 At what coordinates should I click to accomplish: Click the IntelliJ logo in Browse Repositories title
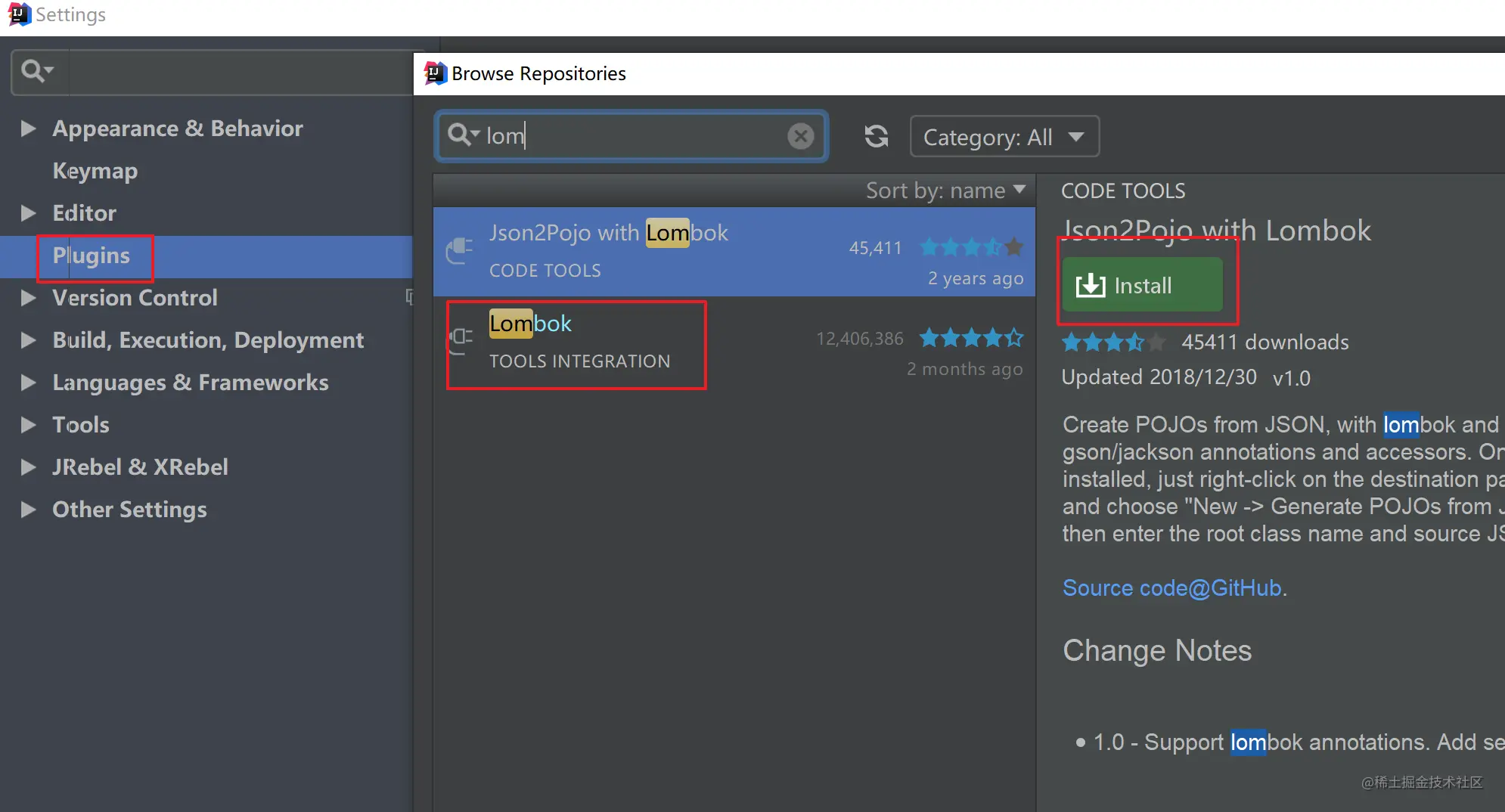point(435,73)
